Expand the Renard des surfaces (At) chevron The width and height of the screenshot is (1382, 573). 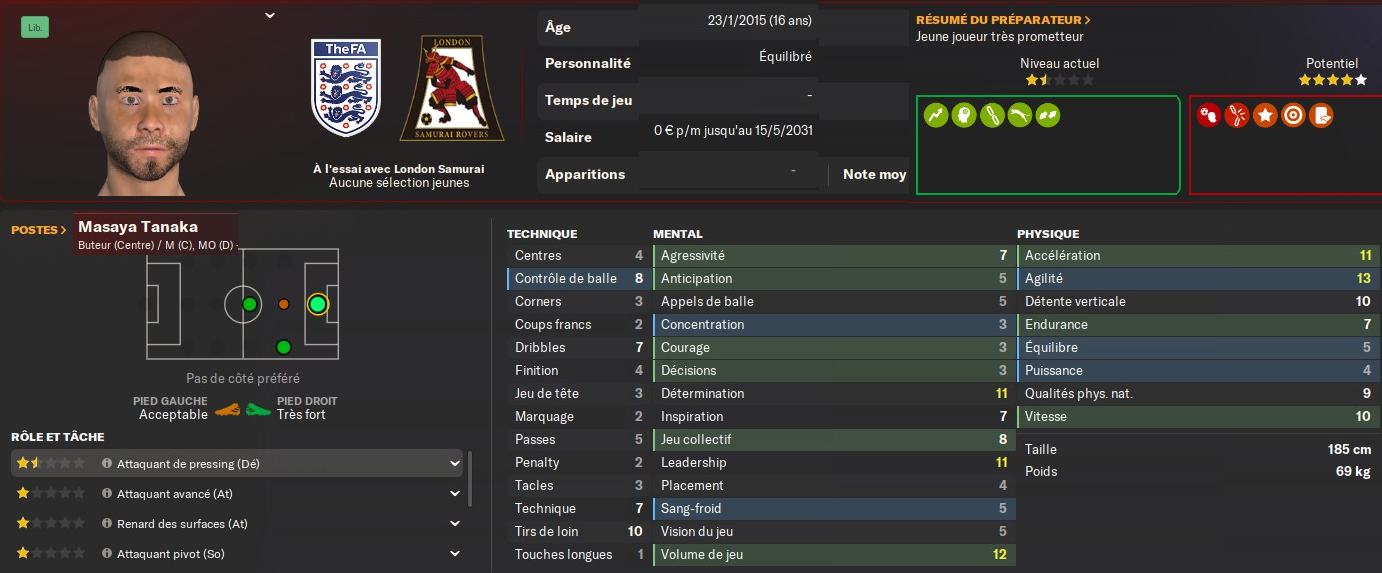point(455,524)
